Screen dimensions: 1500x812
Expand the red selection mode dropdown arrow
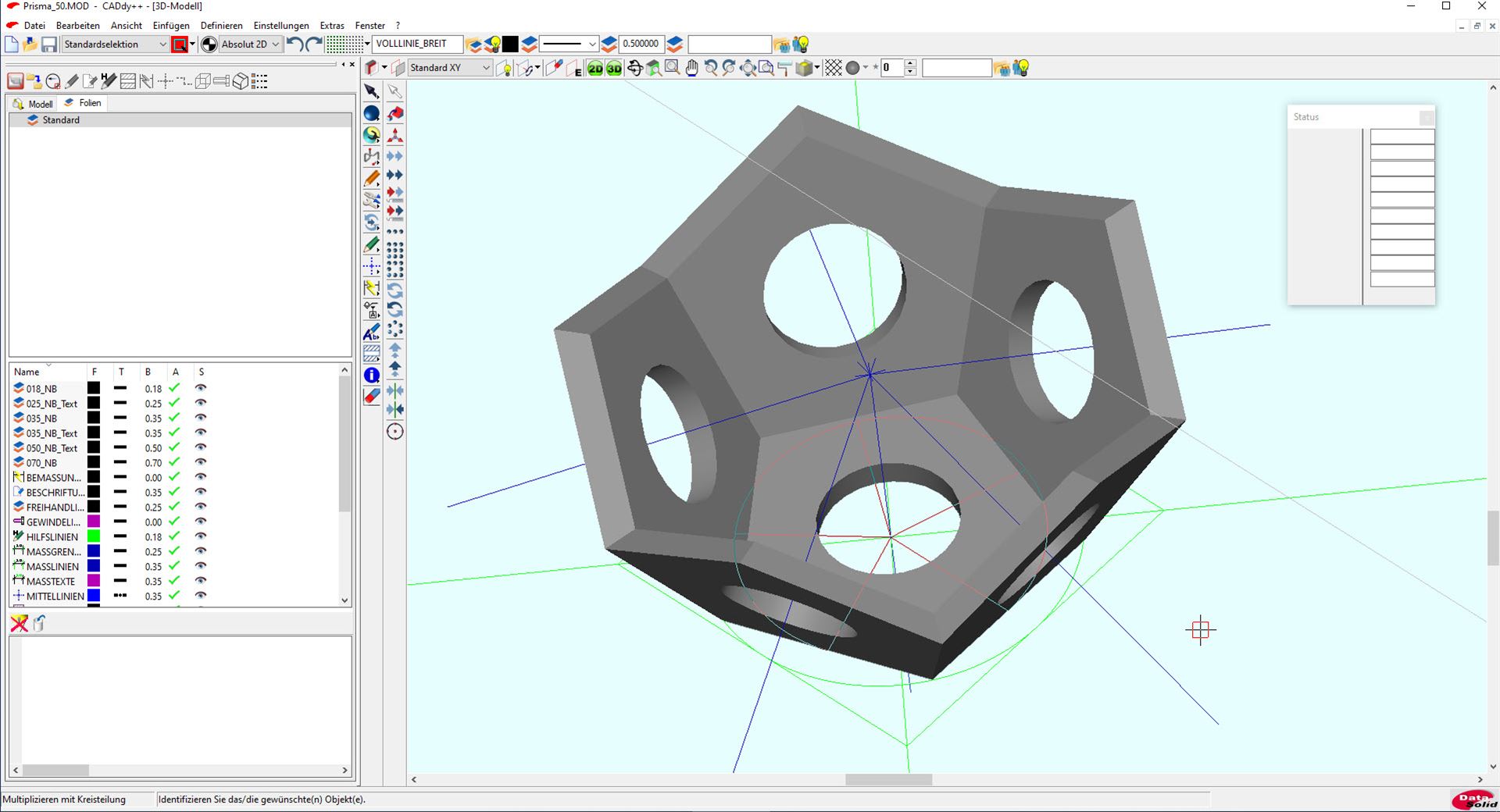(192, 45)
